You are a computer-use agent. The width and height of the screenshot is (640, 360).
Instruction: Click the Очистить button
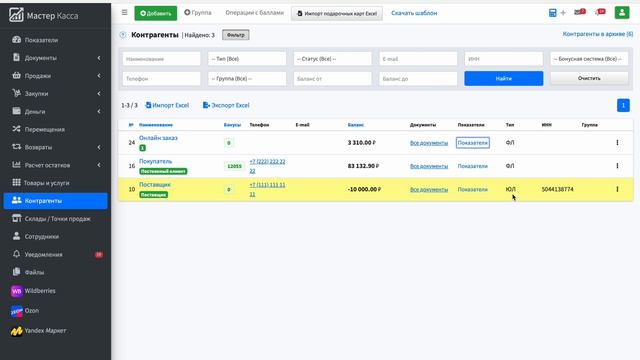pos(589,78)
